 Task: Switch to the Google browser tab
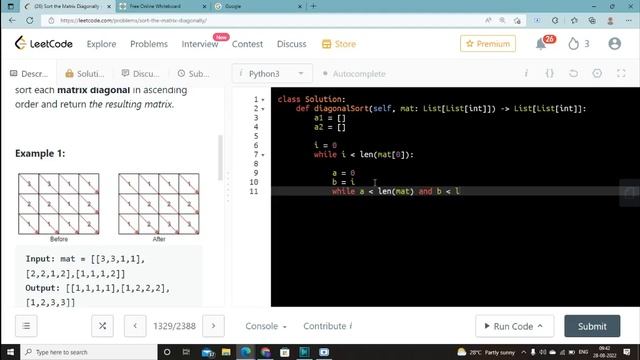pyautogui.click(x=258, y=6)
